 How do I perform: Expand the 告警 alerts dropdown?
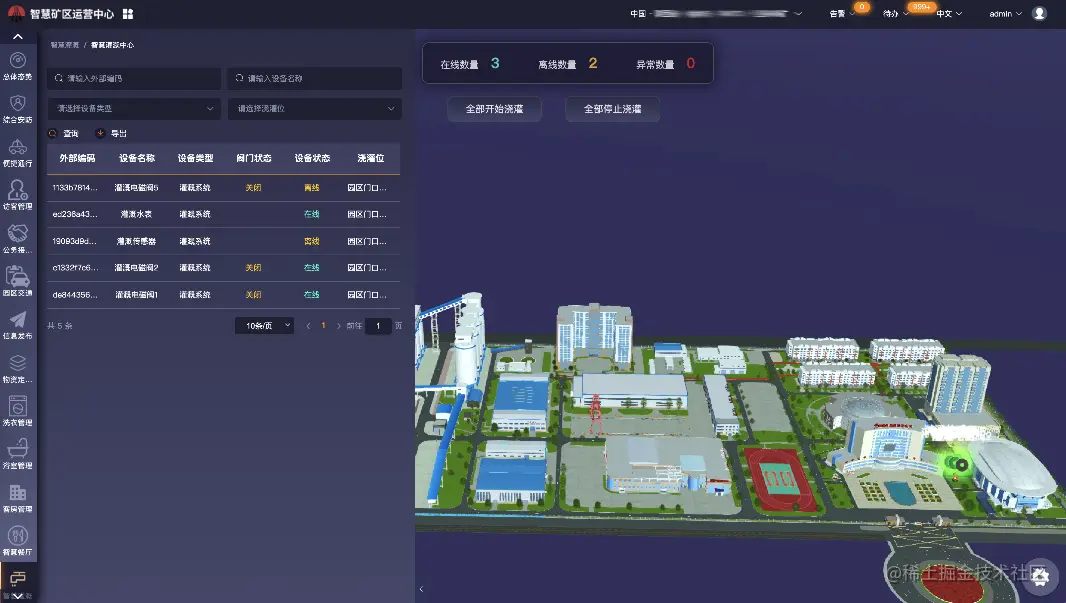842,14
